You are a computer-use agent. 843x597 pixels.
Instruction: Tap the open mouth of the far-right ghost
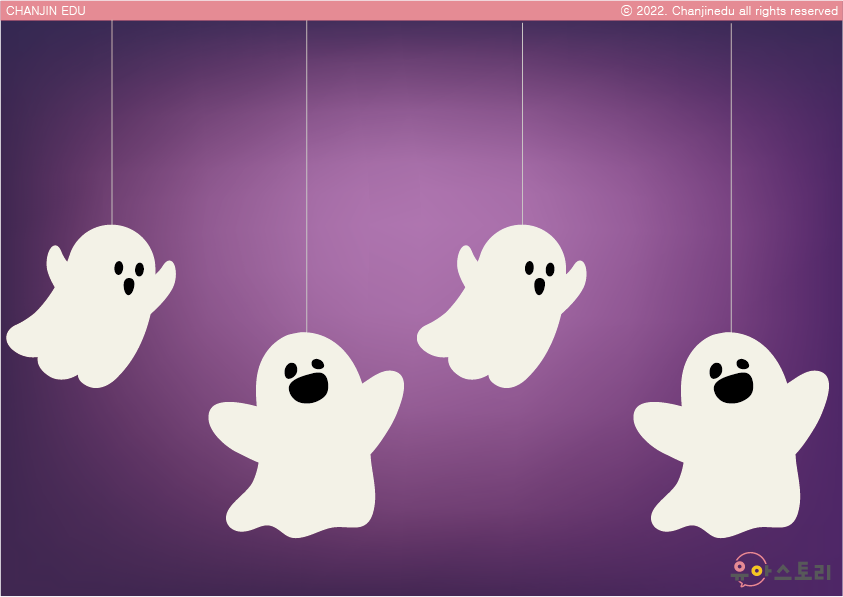(733, 388)
